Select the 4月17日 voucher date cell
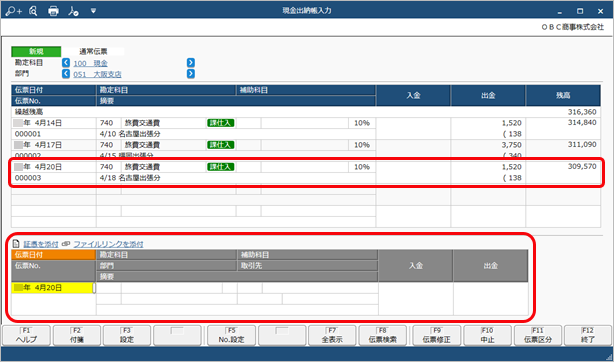Screen dimensions: 614x362 coord(54,145)
